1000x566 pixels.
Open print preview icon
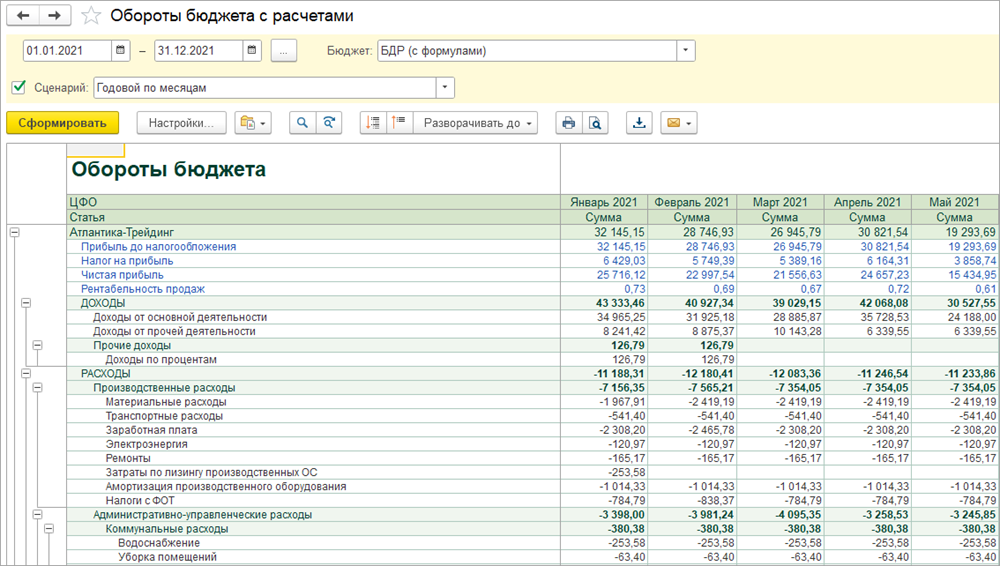pyautogui.click(x=595, y=123)
